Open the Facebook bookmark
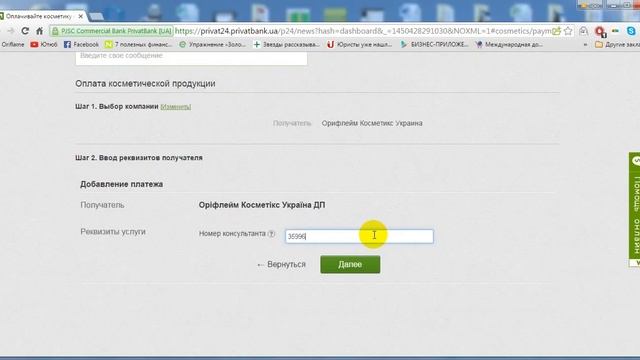The image size is (640, 360). point(81,44)
